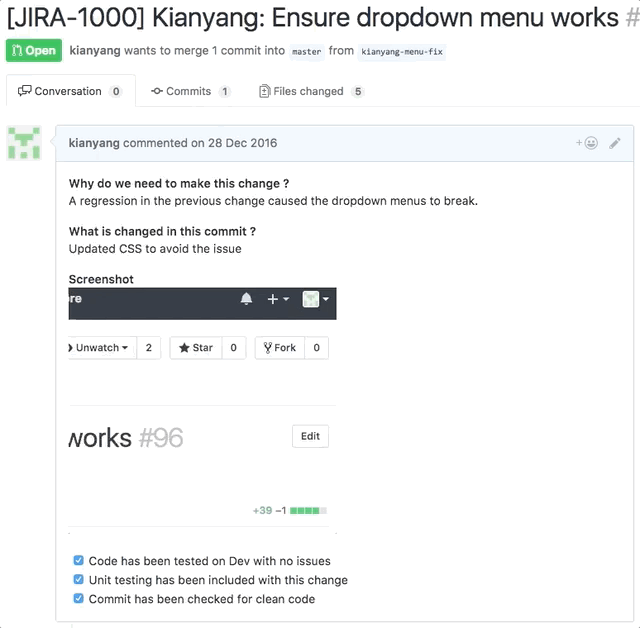Star the repository
This screenshot has height=628, width=640.
pyautogui.click(x=196, y=348)
